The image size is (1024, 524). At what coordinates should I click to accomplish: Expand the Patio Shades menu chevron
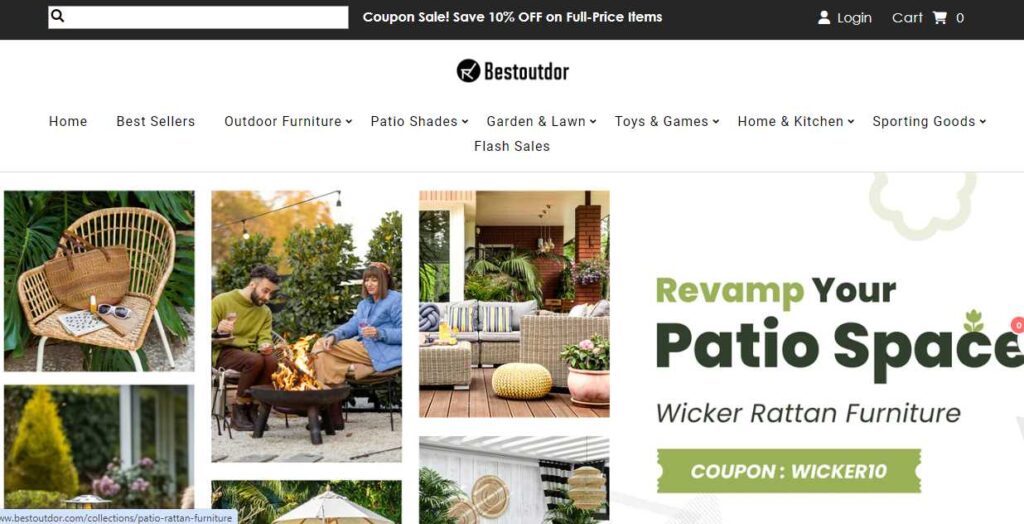(x=465, y=122)
